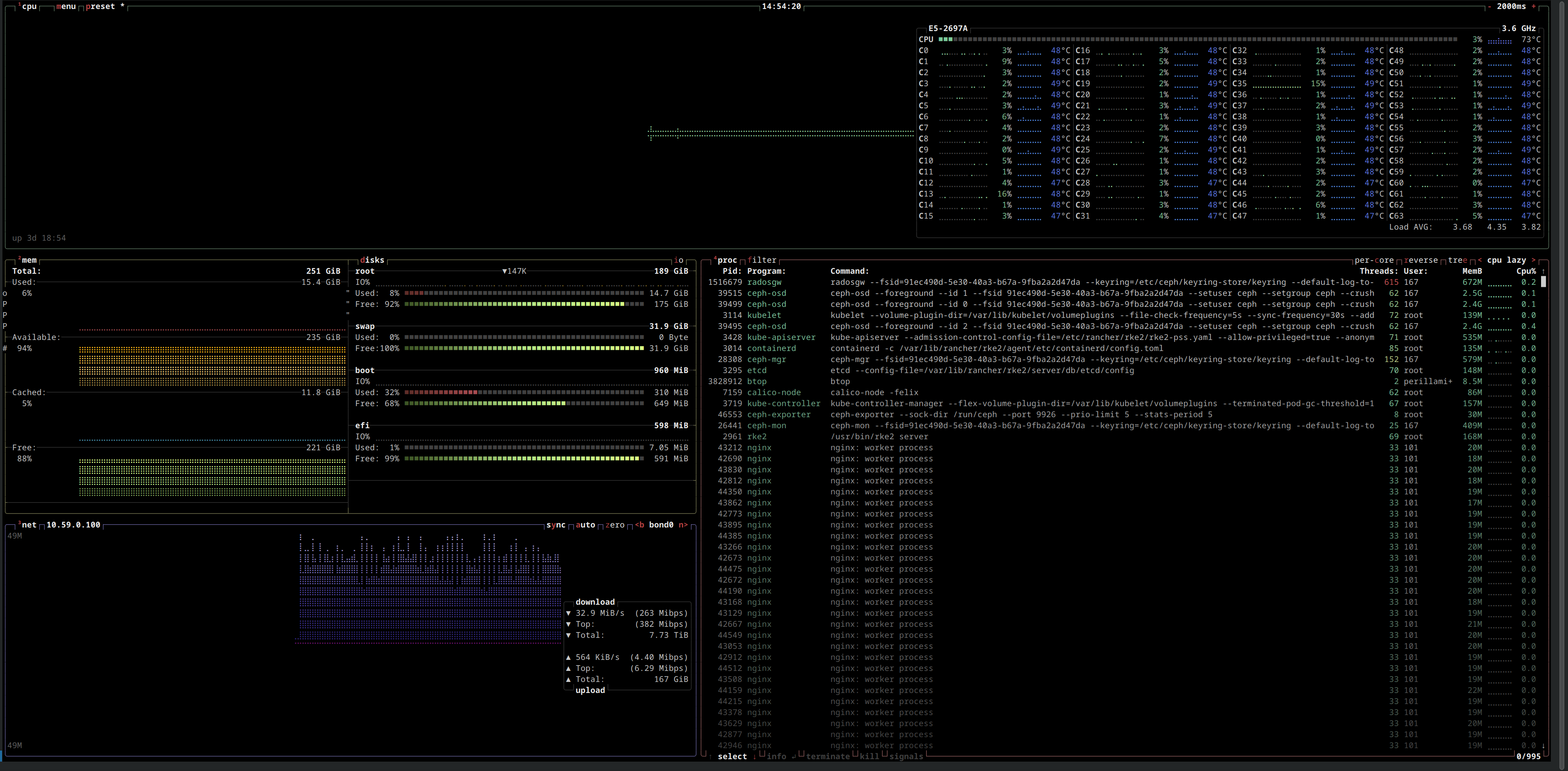Toggle per-core process CPU usage
The height and width of the screenshot is (771, 1568).
click(1374, 260)
